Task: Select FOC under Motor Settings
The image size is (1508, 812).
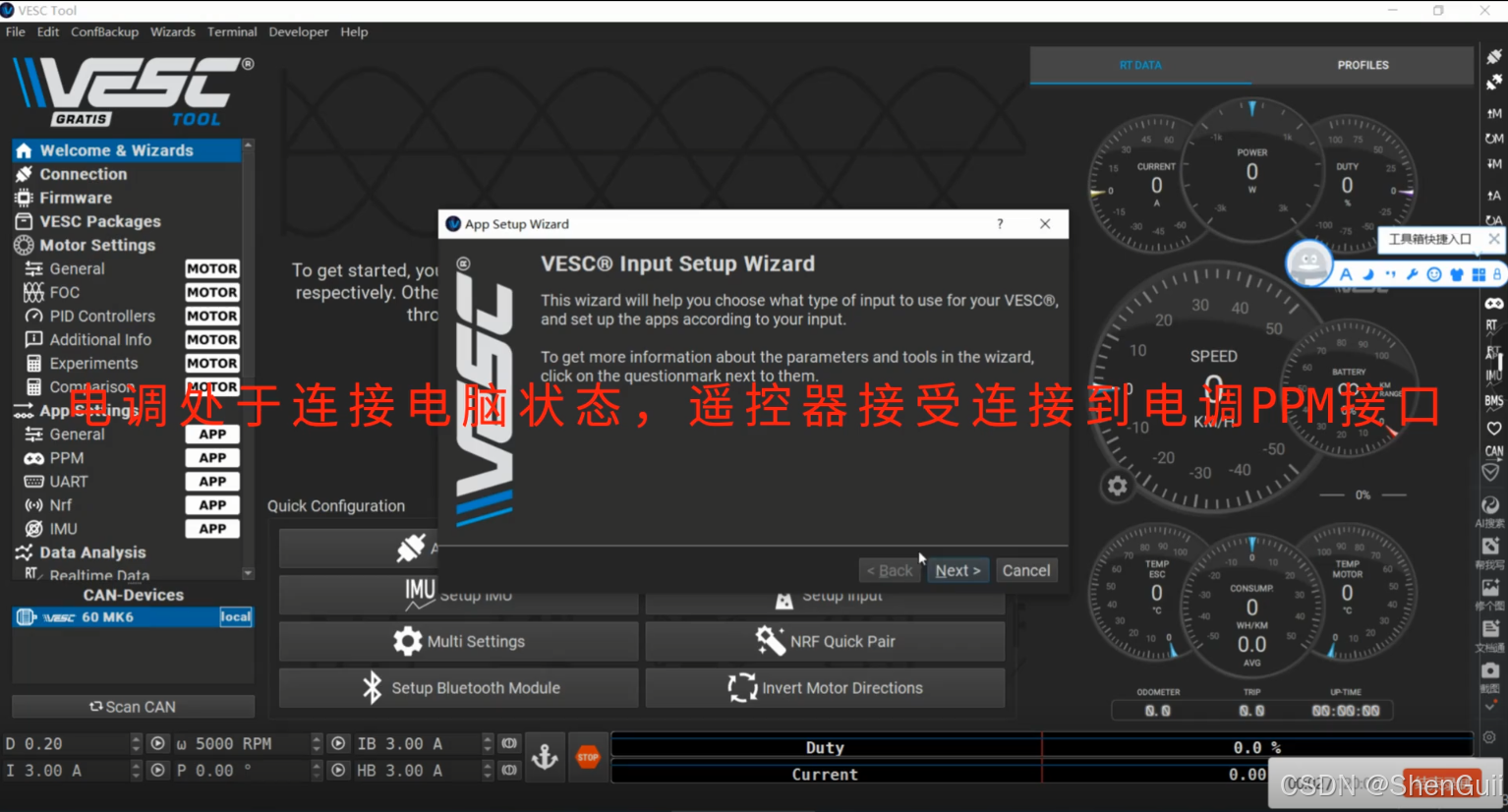Action: pyautogui.click(x=126, y=292)
